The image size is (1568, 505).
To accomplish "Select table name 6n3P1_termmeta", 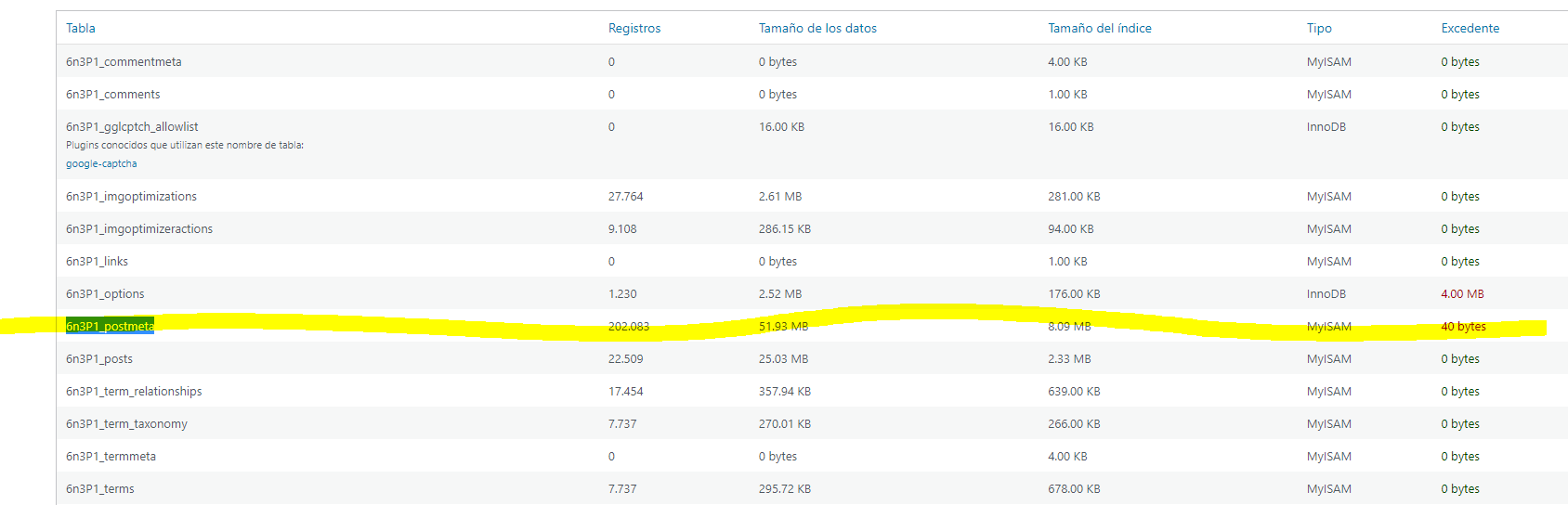I will tap(111, 457).
